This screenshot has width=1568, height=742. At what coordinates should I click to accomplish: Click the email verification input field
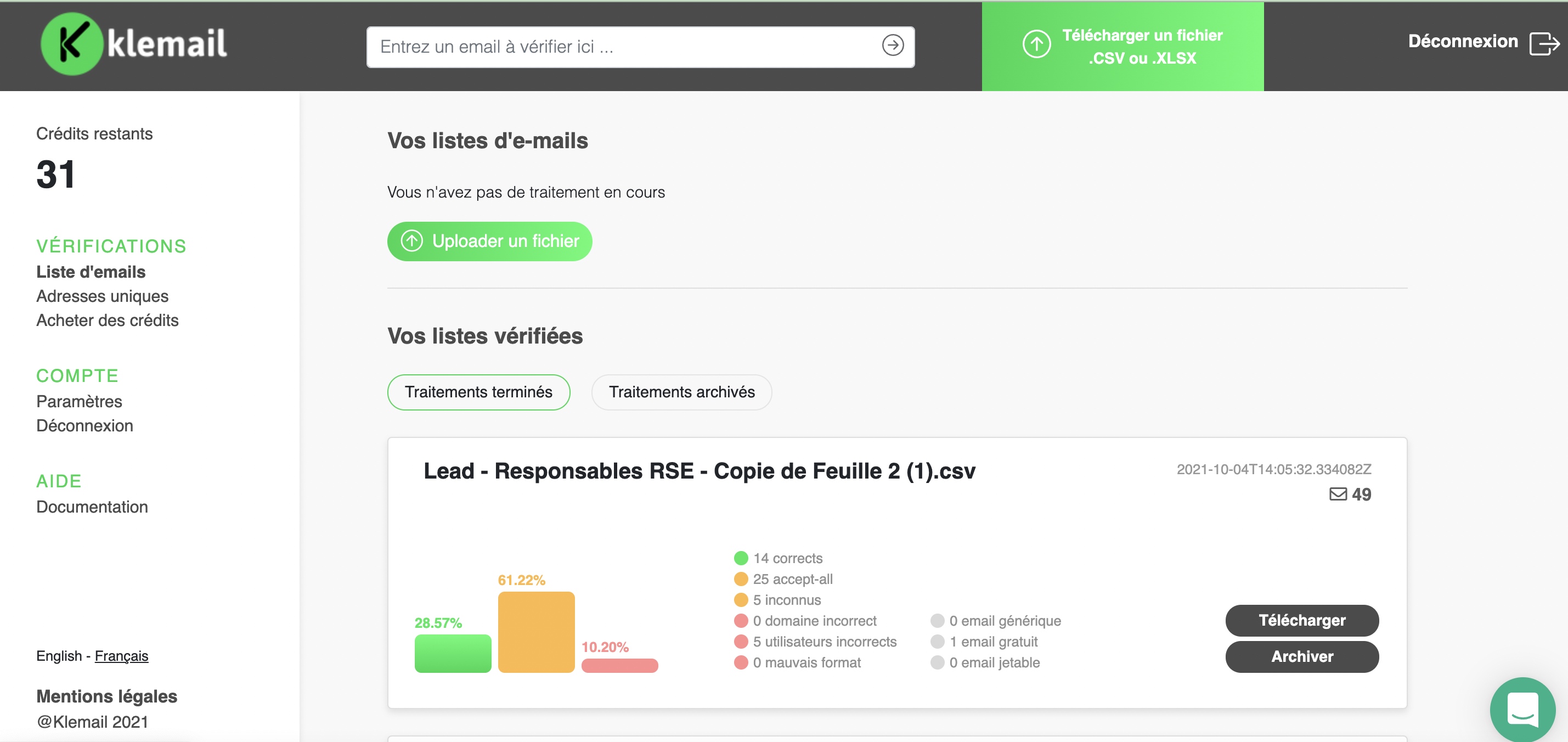[608, 46]
